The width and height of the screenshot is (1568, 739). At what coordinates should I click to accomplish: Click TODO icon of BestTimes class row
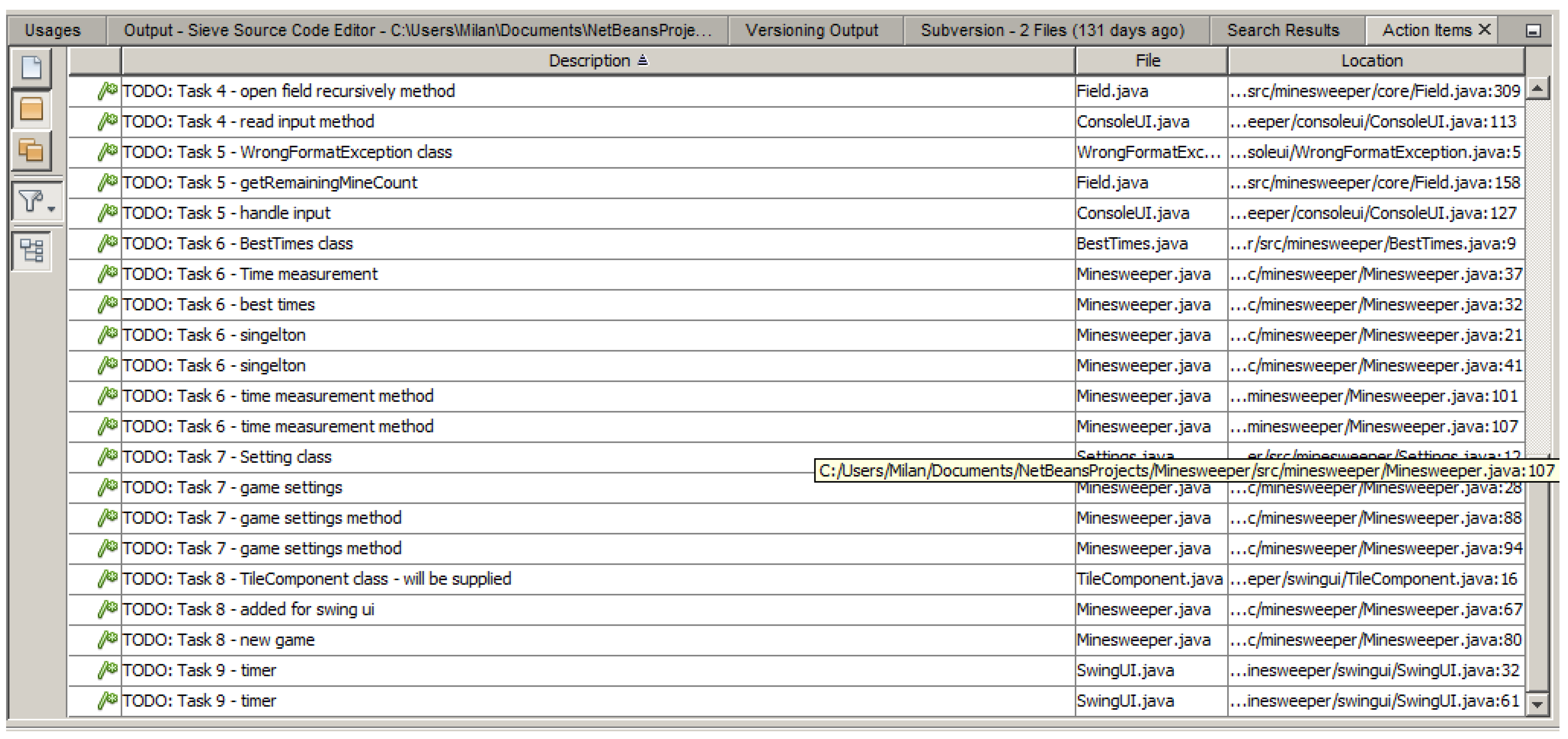click(107, 243)
